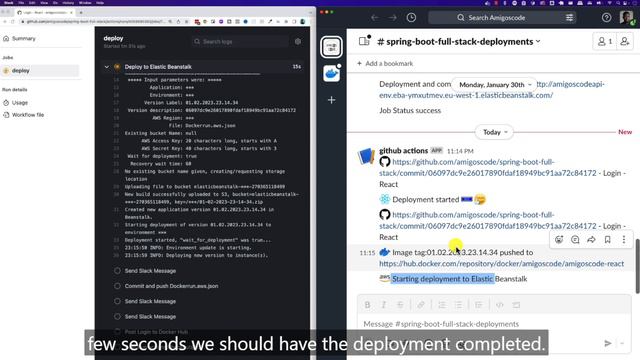The height and width of the screenshot is (360, 640).
Task: Click the github actions app avatar
Action: tap(366, 156)
